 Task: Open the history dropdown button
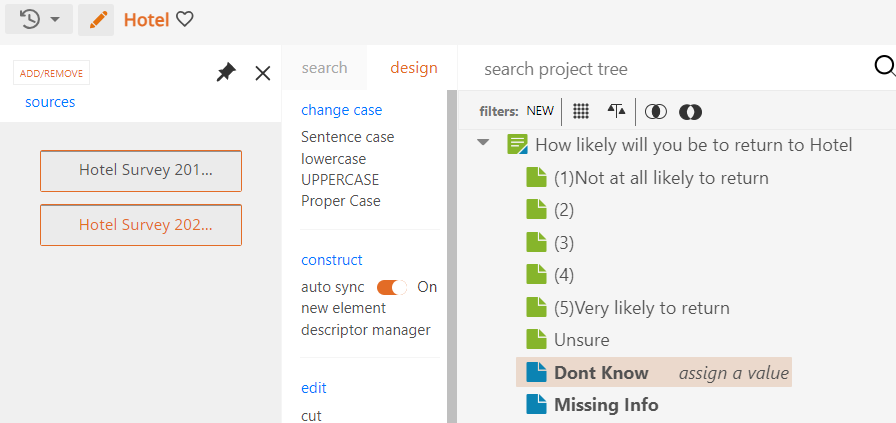point(39,19)
